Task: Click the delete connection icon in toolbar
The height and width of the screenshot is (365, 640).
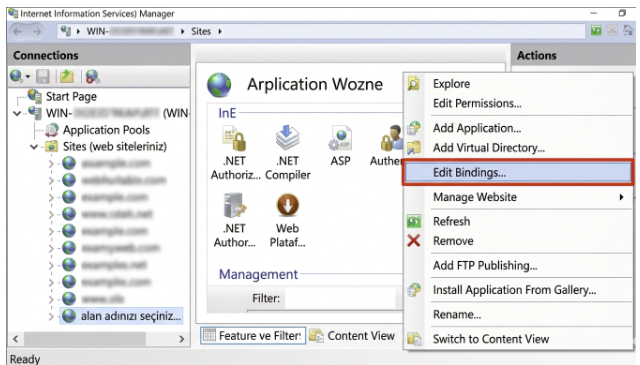Action: click(92, 76)
